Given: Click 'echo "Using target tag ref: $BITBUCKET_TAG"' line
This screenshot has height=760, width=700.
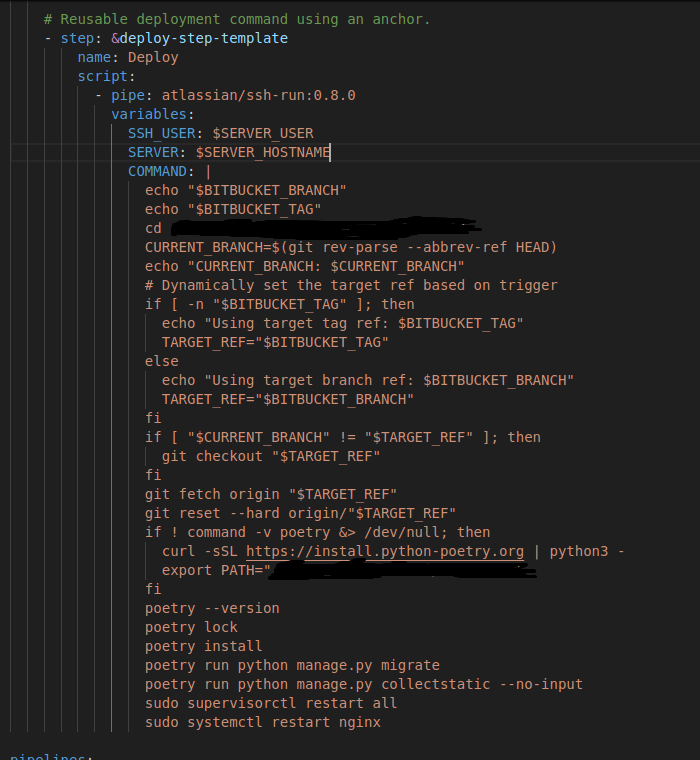Looking at the screenshot, I should tap(343, 323).
